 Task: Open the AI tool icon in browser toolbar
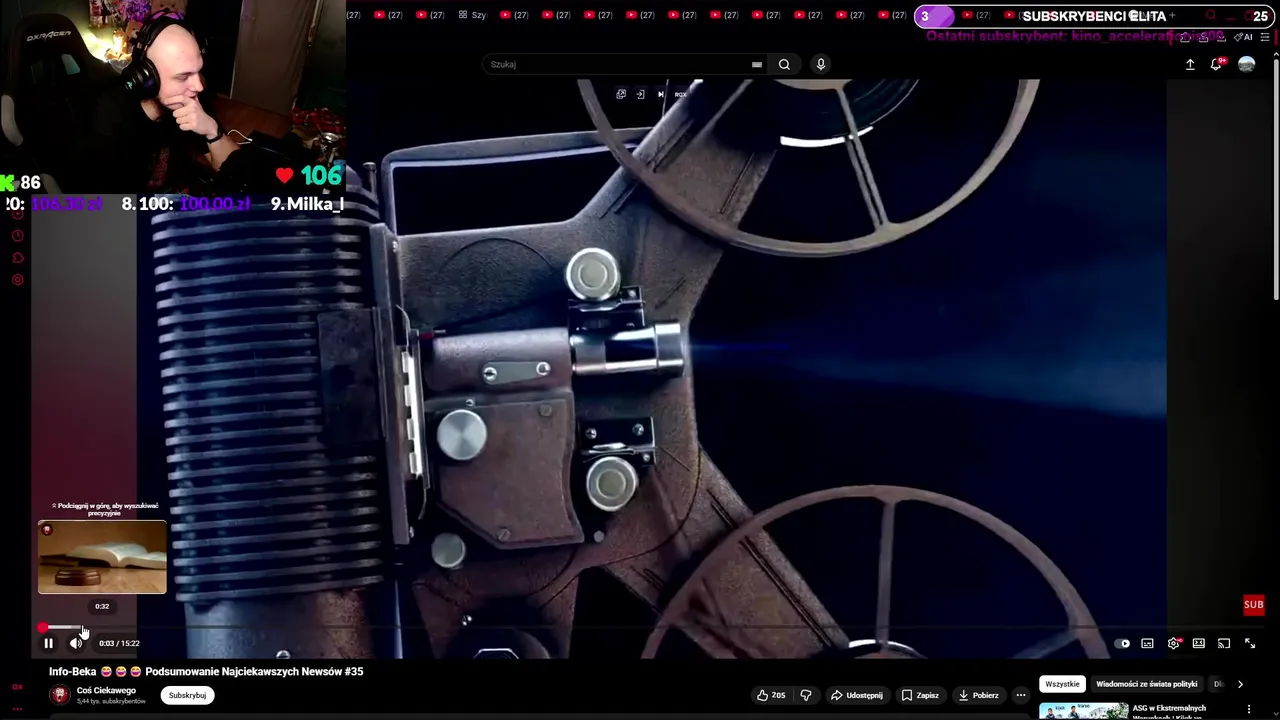[1243, 37]
